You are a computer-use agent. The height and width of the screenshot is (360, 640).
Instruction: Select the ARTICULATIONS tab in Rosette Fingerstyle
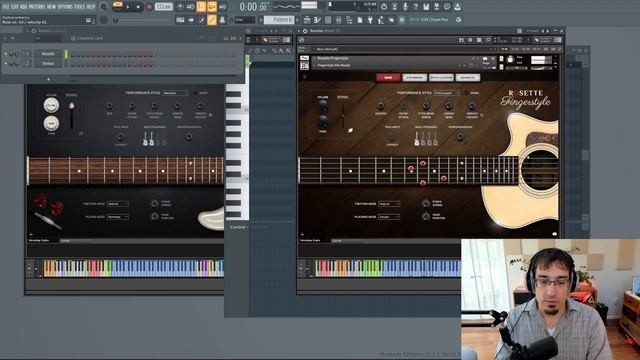(x=441, y=77)
